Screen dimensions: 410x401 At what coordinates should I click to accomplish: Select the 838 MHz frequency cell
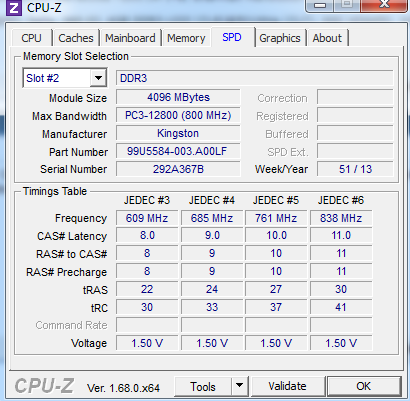point(341,218)
